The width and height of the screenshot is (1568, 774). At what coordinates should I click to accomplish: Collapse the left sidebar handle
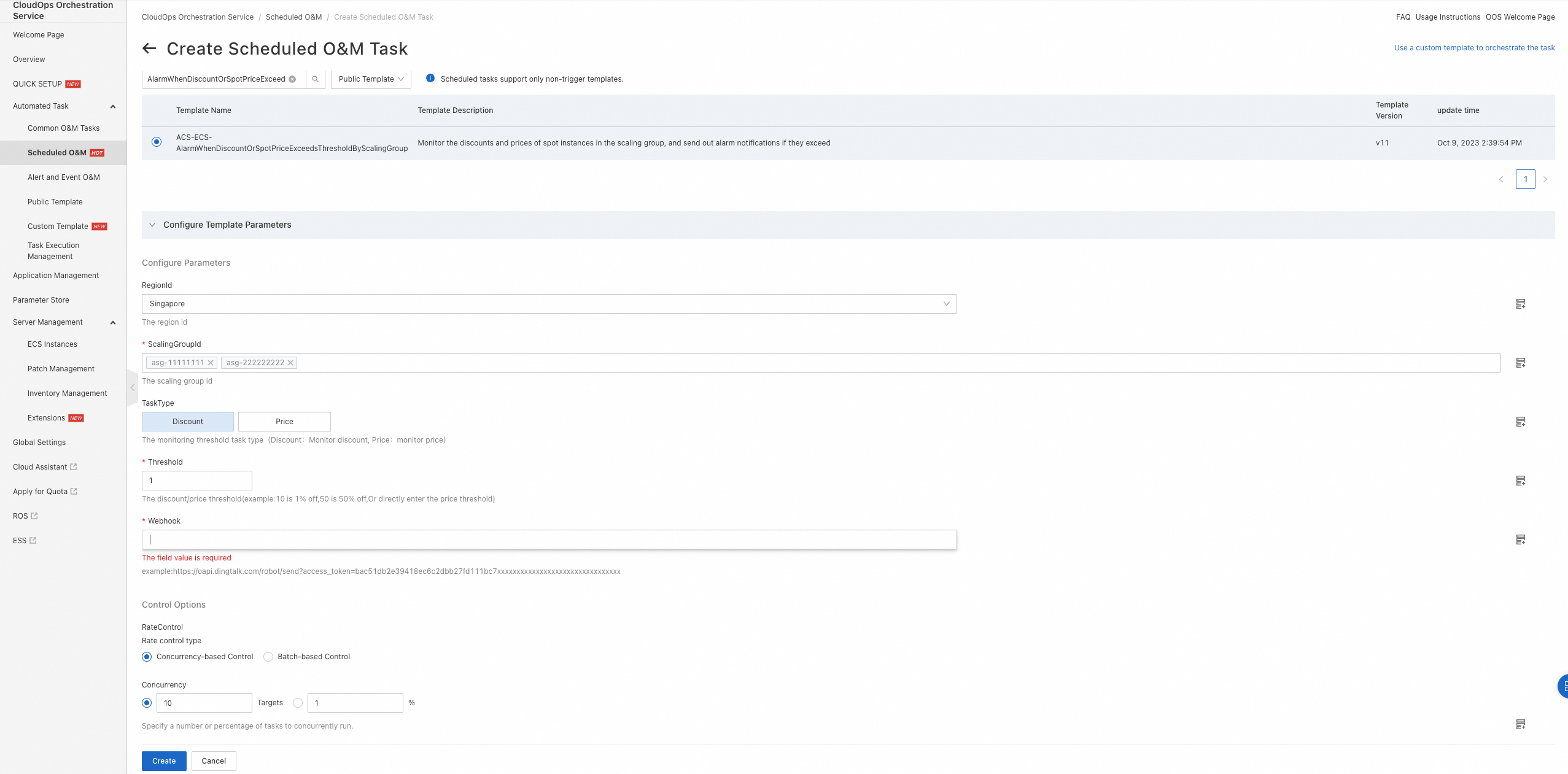[132, 388]
